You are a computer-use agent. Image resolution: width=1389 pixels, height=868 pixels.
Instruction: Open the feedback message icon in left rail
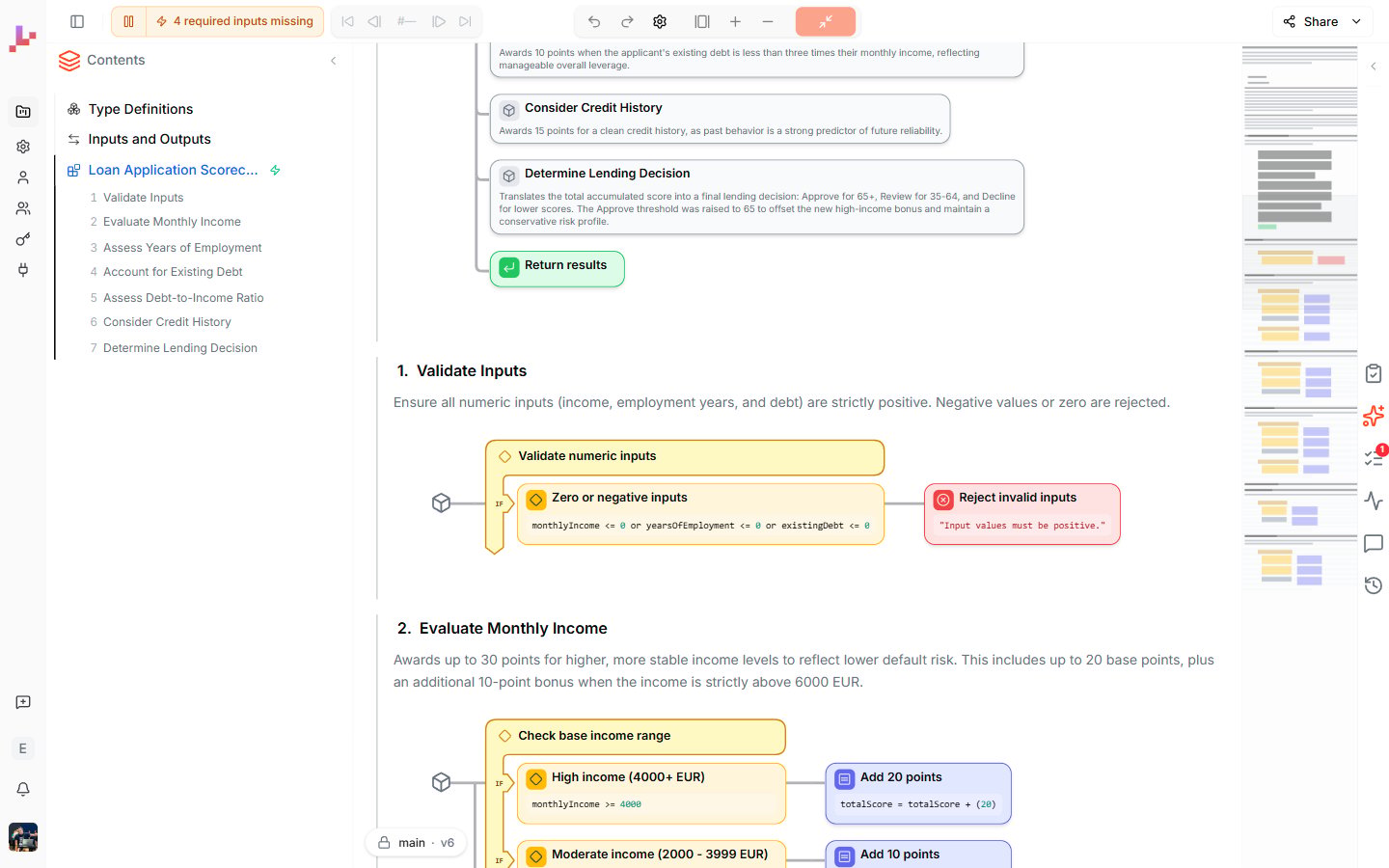point(23,702)
